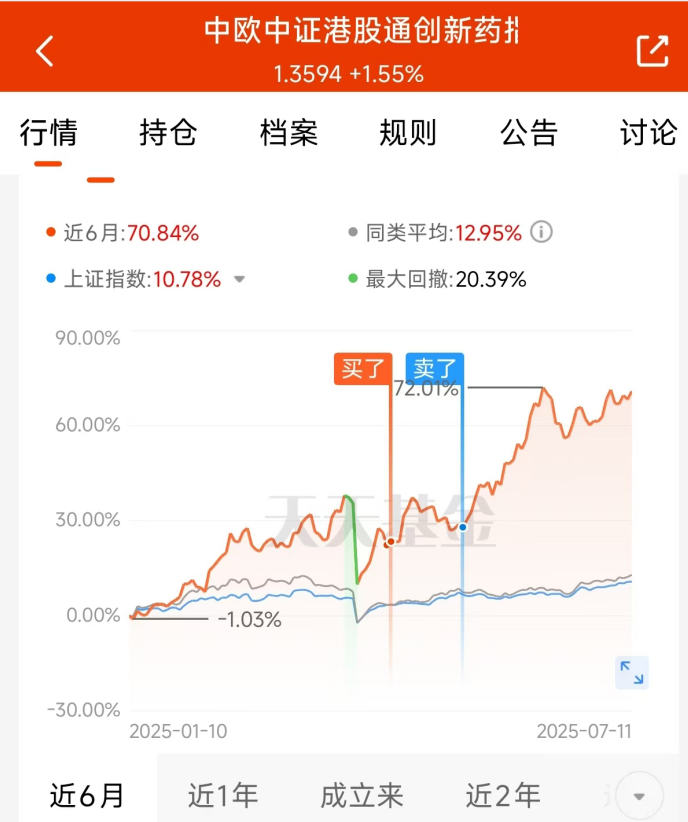Select the 近2年 time range
The height and width of the screenshot is (822, 688).
pos(503,796)
